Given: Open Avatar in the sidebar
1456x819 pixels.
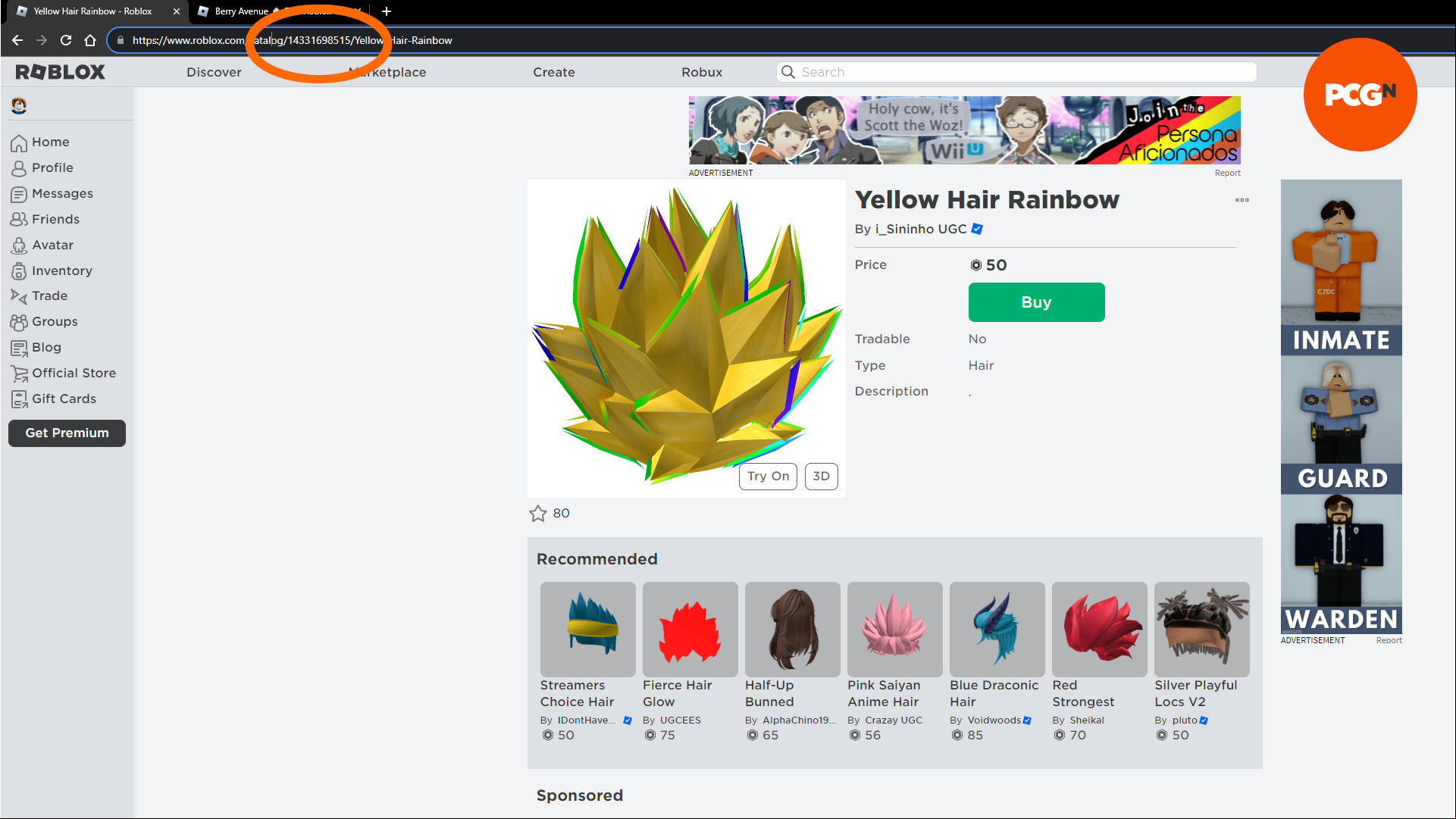Looking at the screenshot, I should click(x=42, y=245).
